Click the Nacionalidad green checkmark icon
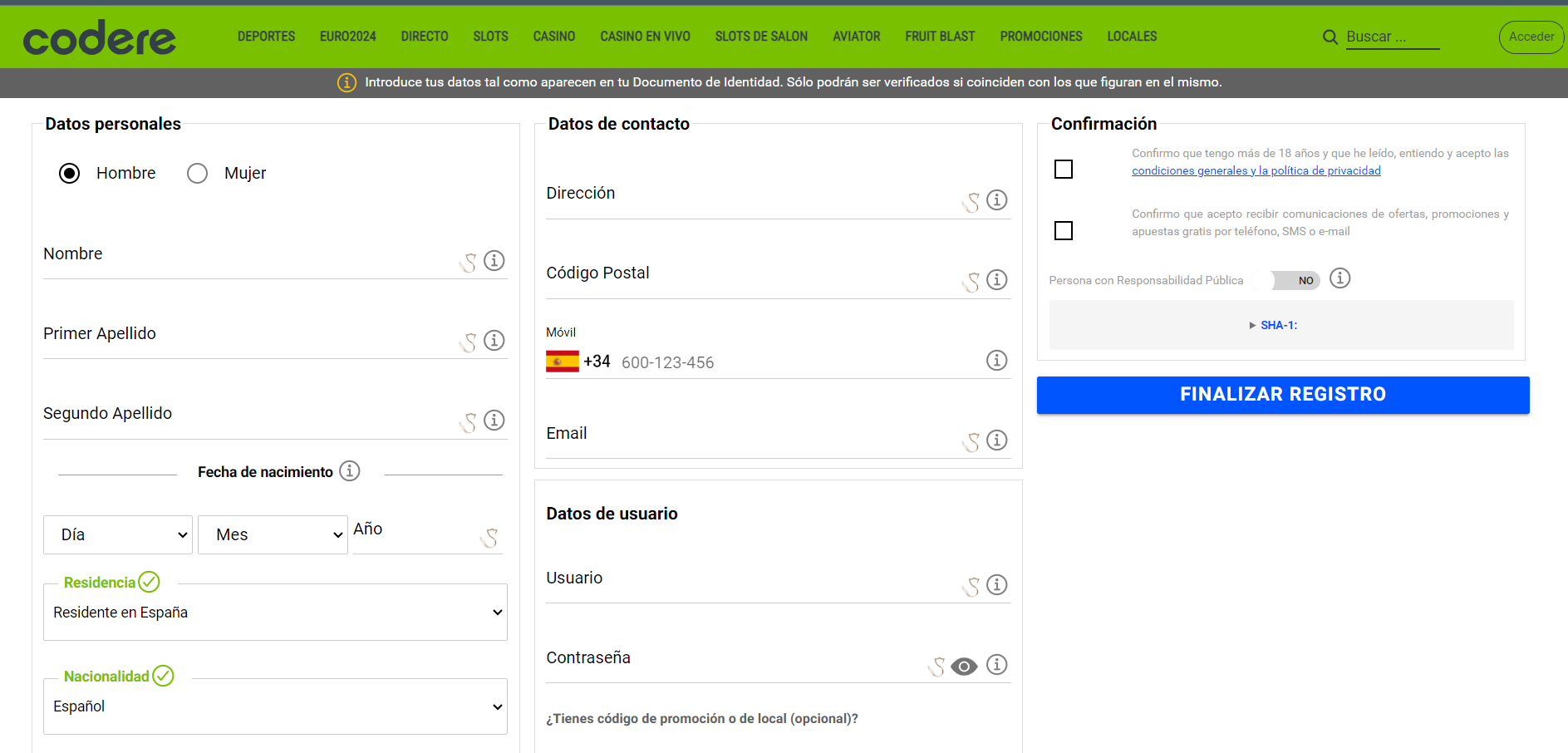 [164, 676]
